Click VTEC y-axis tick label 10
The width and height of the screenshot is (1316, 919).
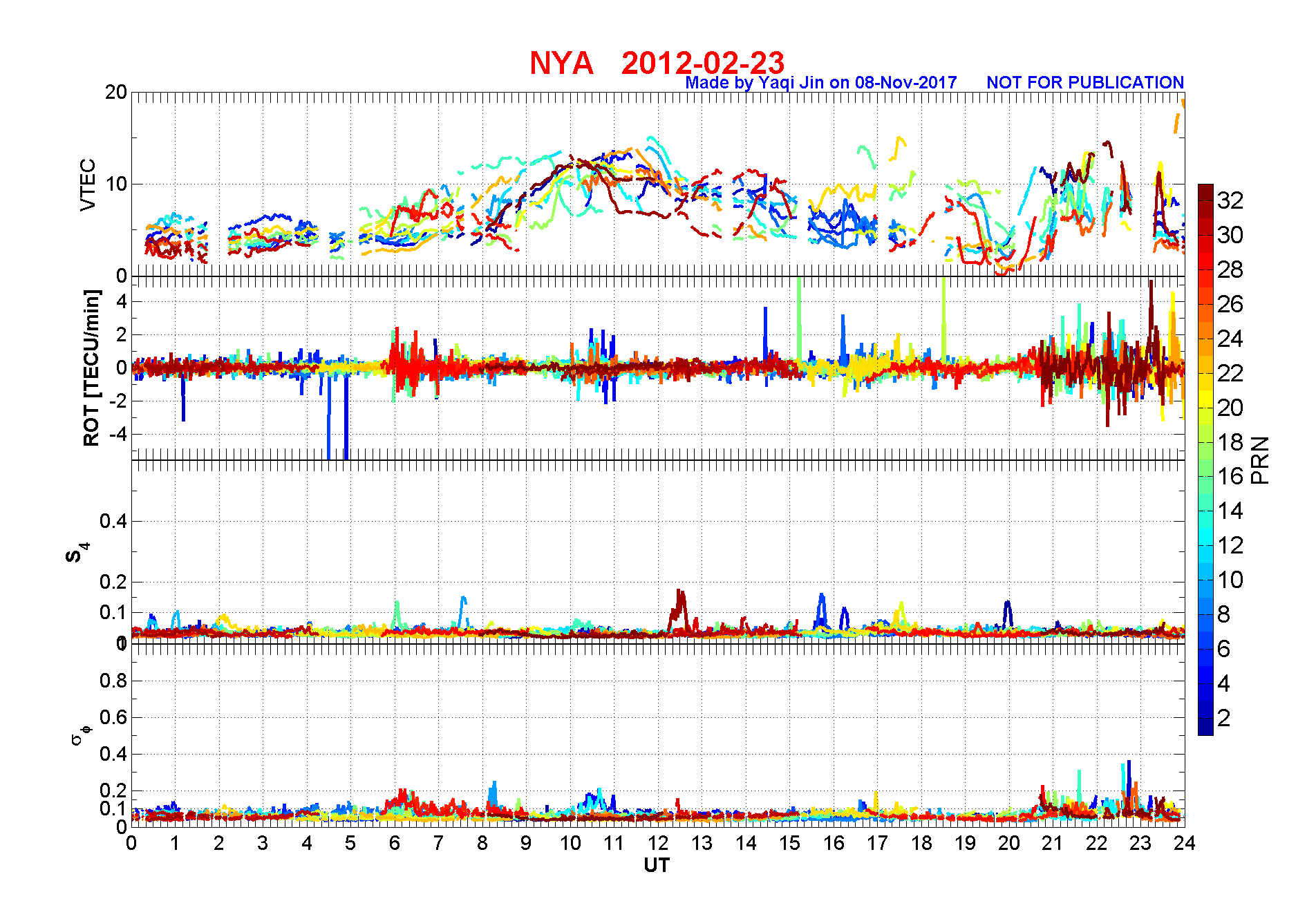[x=116, y=184]
